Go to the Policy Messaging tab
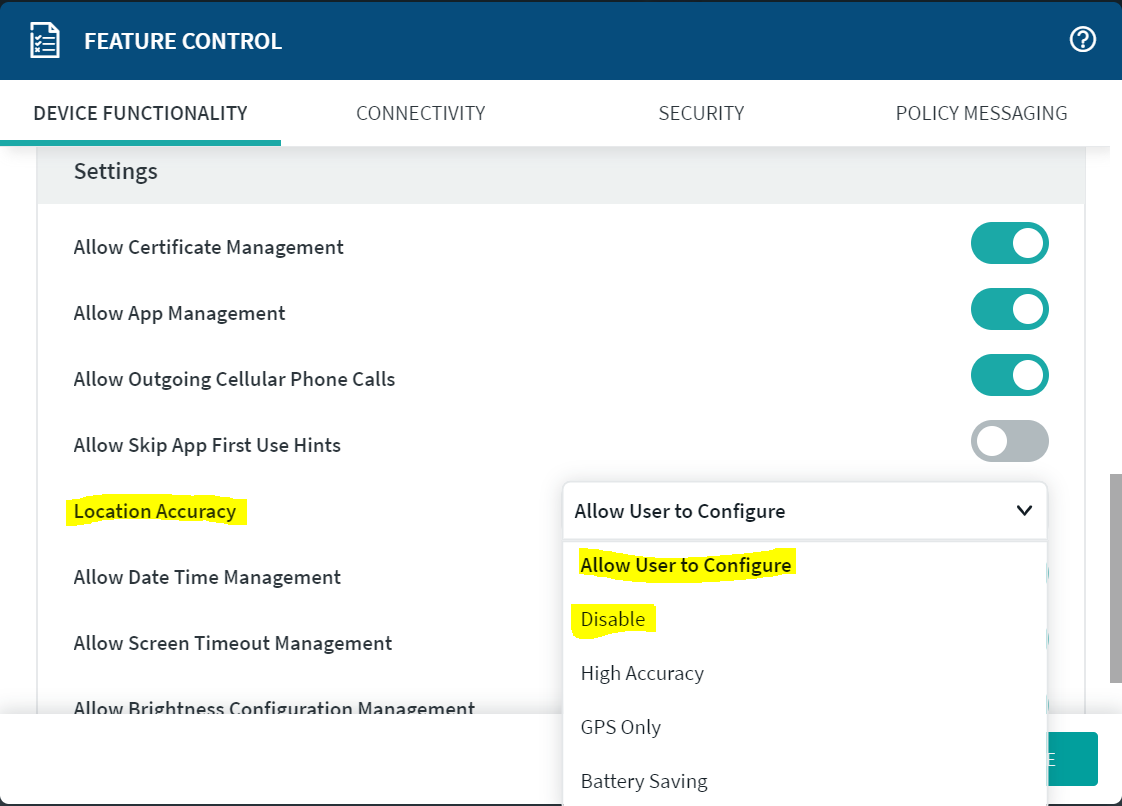 coord(981,113)
